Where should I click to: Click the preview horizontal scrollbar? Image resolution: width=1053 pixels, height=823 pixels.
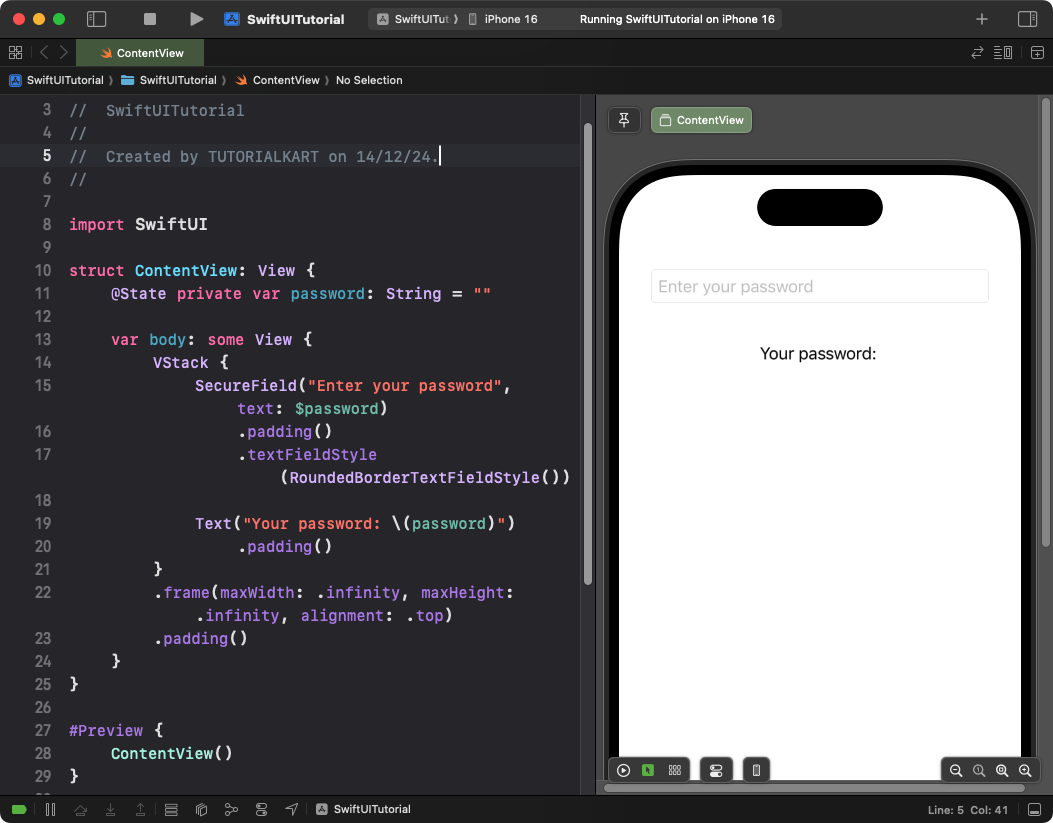coord(814,788)
